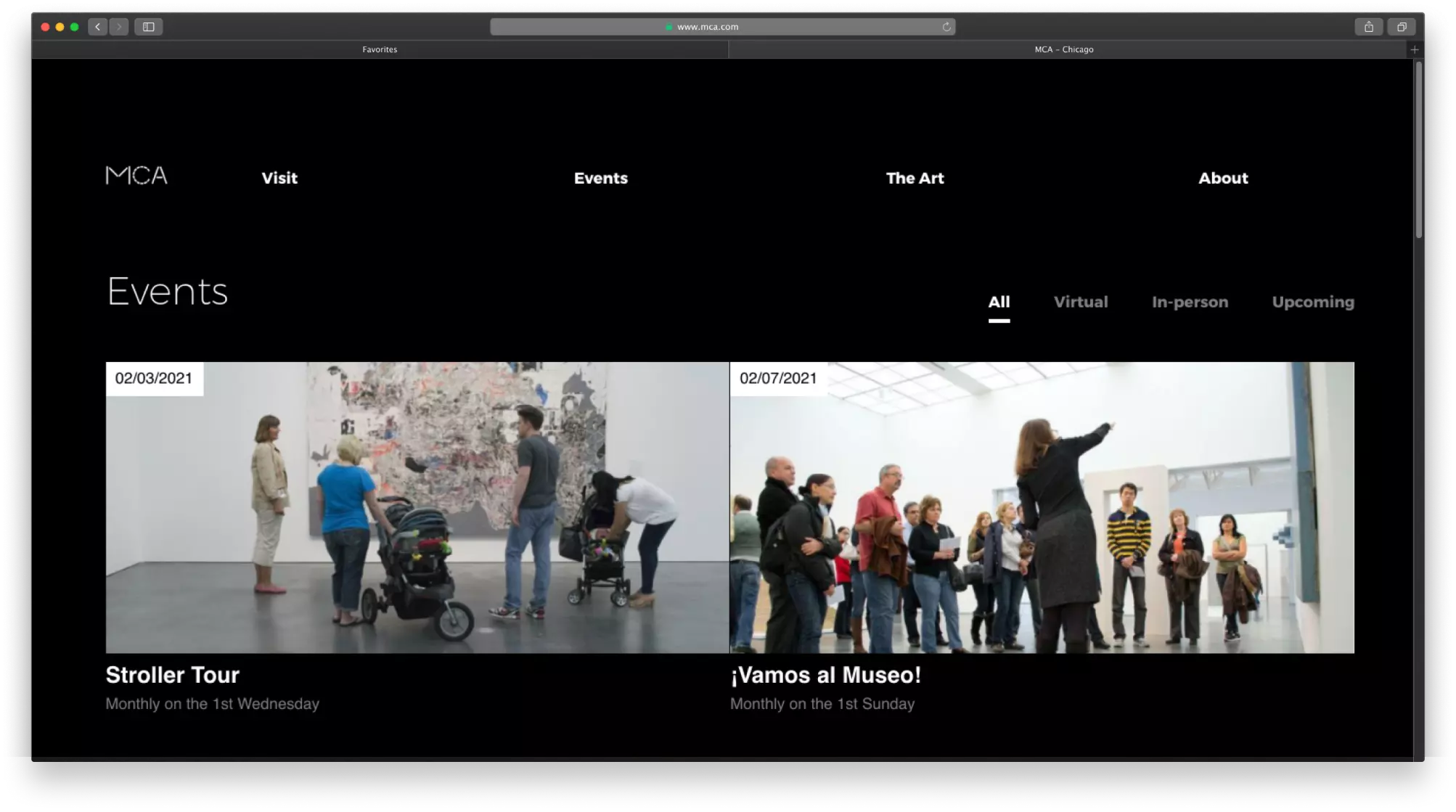This screenshot has width=1456, height=812.
Task: Click the Safari back arrow button
Action: click(x=97, y=27)
